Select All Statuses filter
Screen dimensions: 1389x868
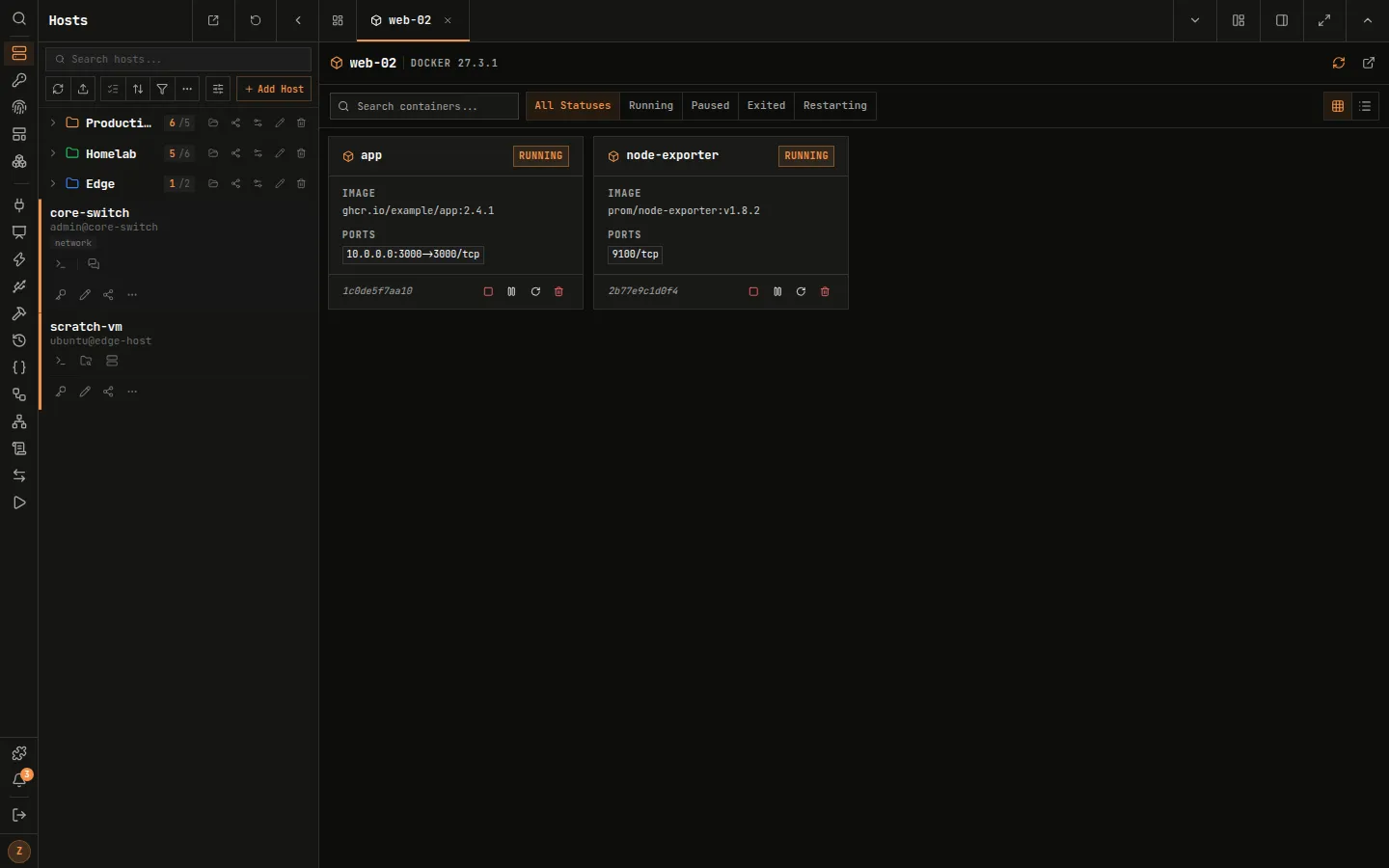coord(573,106)
